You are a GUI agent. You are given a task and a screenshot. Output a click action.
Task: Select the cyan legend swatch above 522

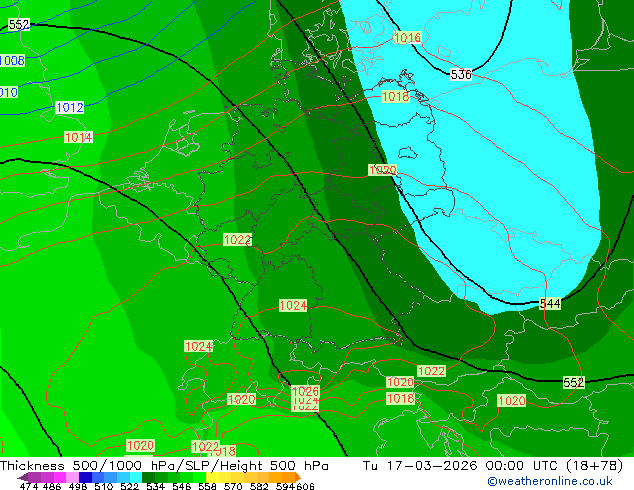[135, 477]
